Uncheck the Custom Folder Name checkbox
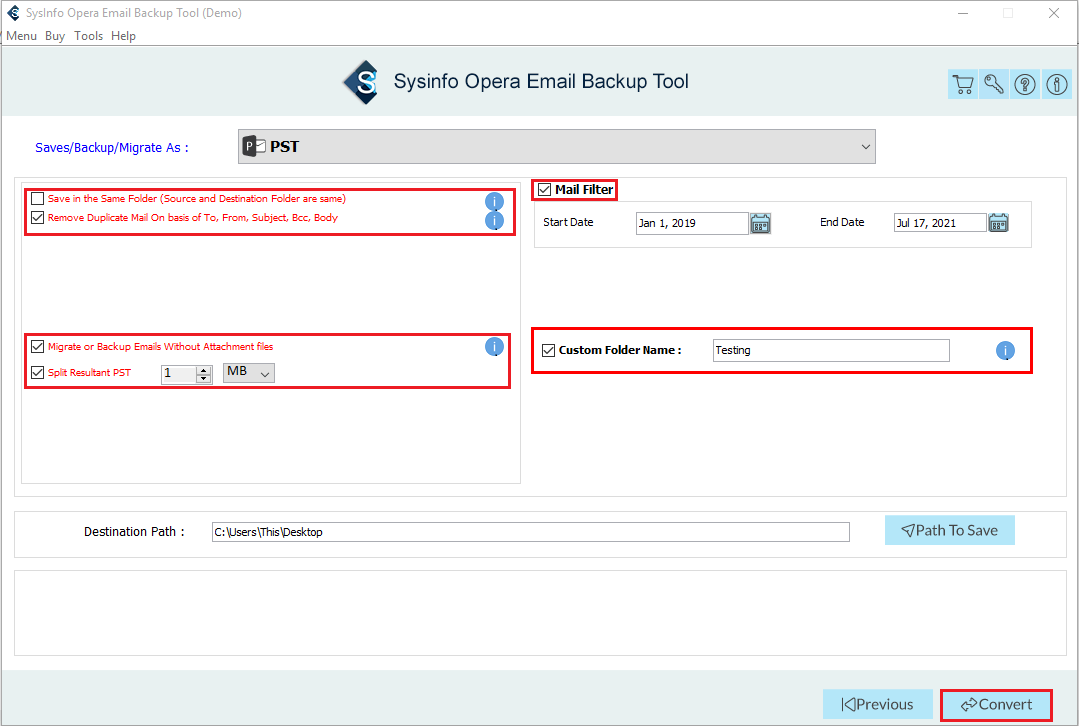Image resolution: width=1079 pixels, height=726 pixels. 548,350
